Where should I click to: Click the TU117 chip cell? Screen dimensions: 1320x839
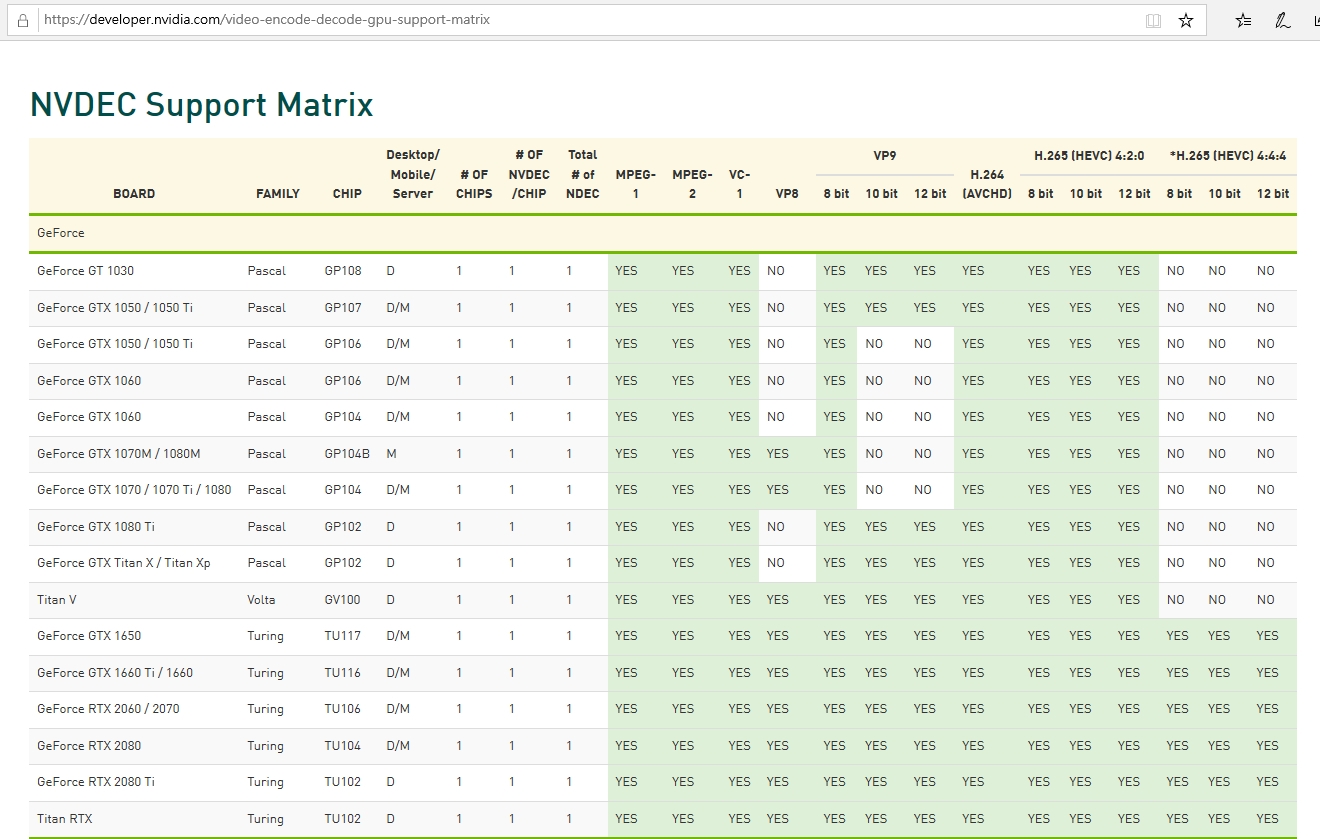tap(342, 636)
